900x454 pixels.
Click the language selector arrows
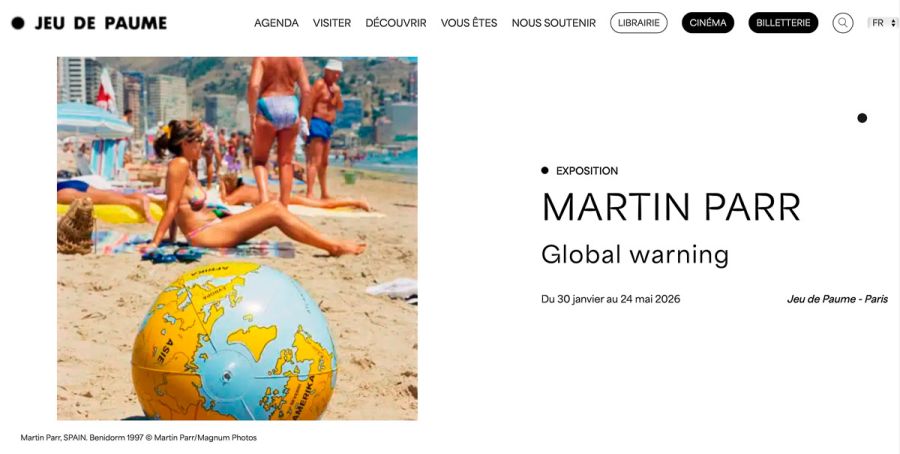click(x=893, y=23)
